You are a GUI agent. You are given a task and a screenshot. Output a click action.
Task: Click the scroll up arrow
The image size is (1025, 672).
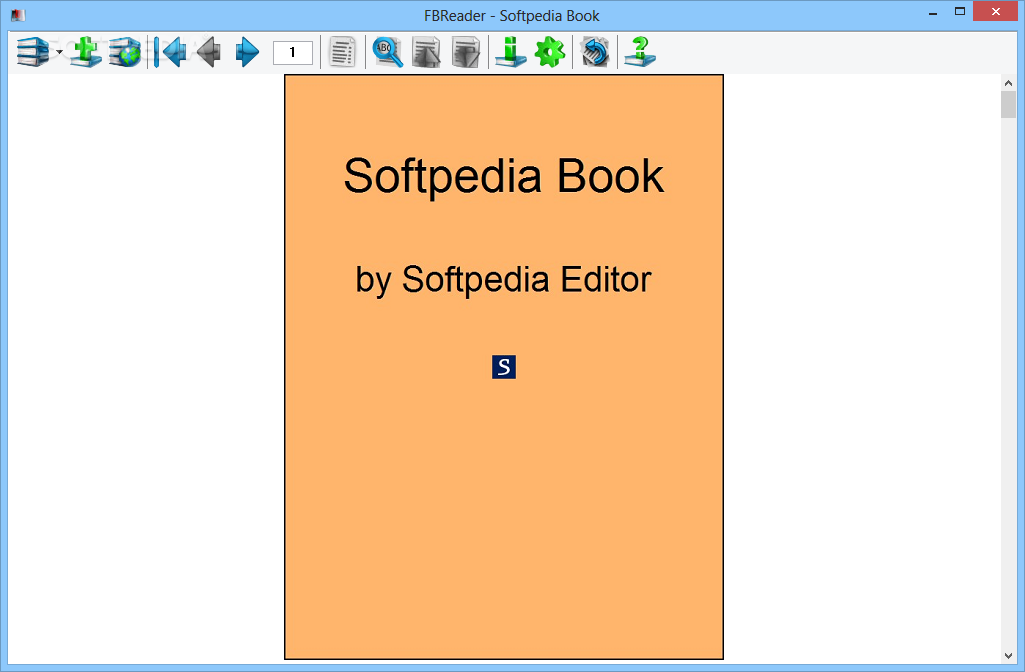pyautogui.click(x=1009, y=83)
